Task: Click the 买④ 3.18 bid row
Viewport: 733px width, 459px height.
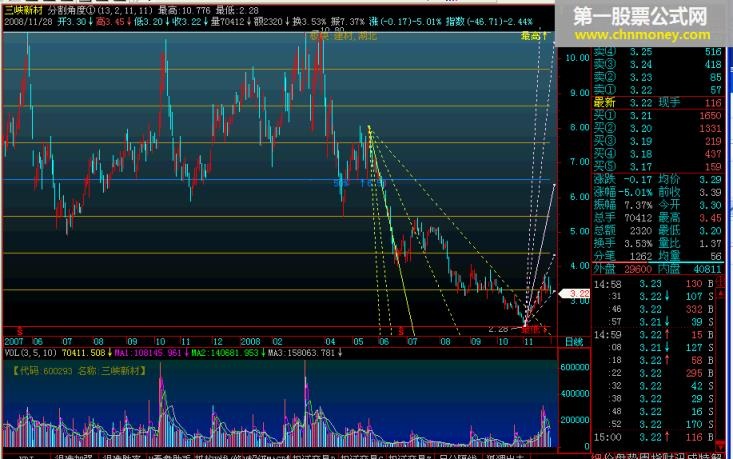Action: [x=658, y=153]
